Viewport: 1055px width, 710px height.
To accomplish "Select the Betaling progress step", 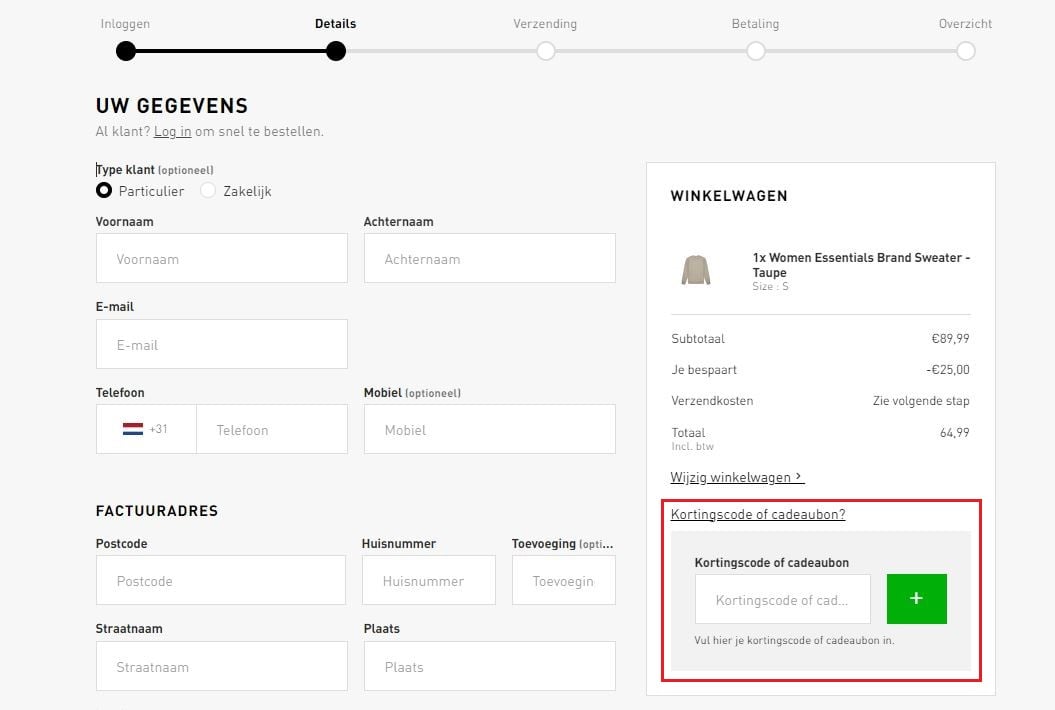I will (x=755, y=51).
